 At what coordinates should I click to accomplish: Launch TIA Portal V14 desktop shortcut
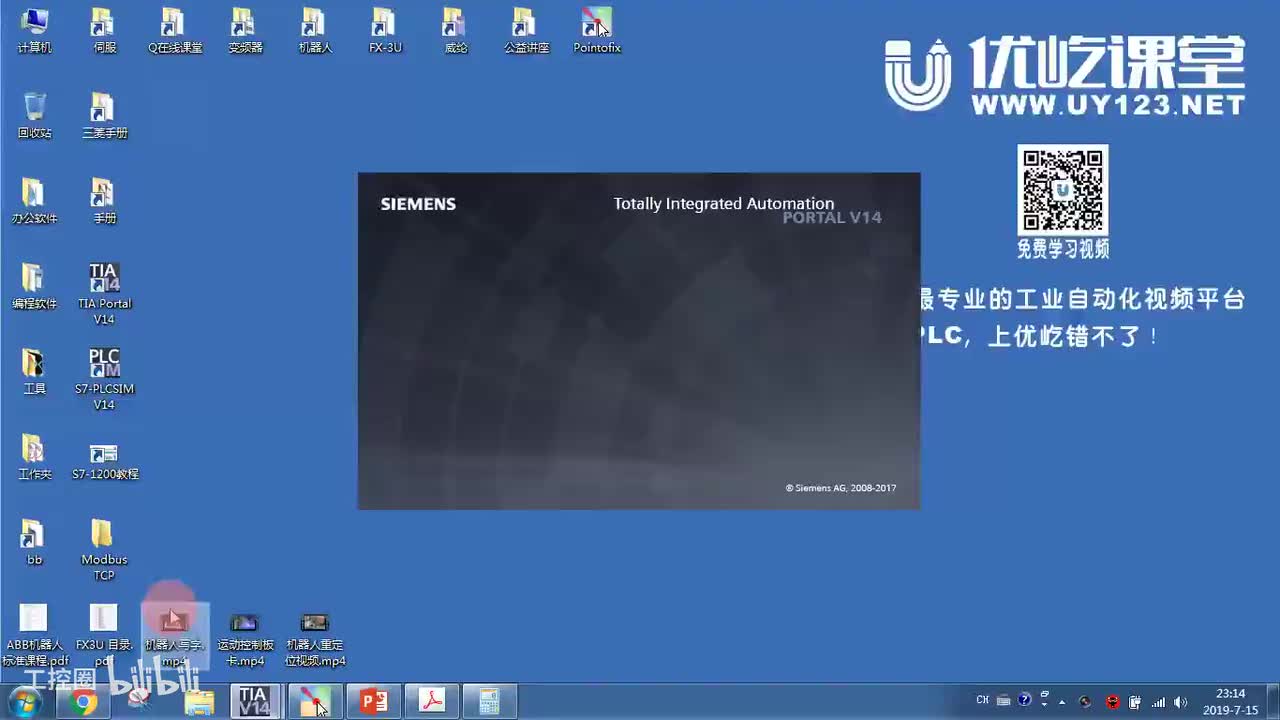click(104, 293)
